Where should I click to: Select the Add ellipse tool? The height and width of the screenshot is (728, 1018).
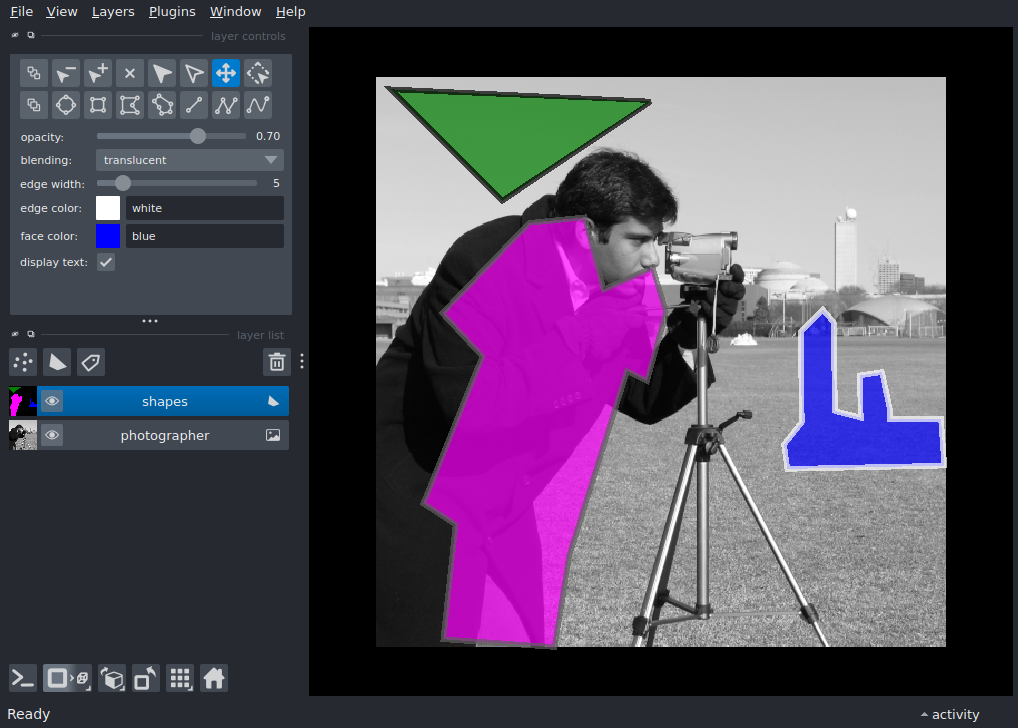(x=65, y=104)
